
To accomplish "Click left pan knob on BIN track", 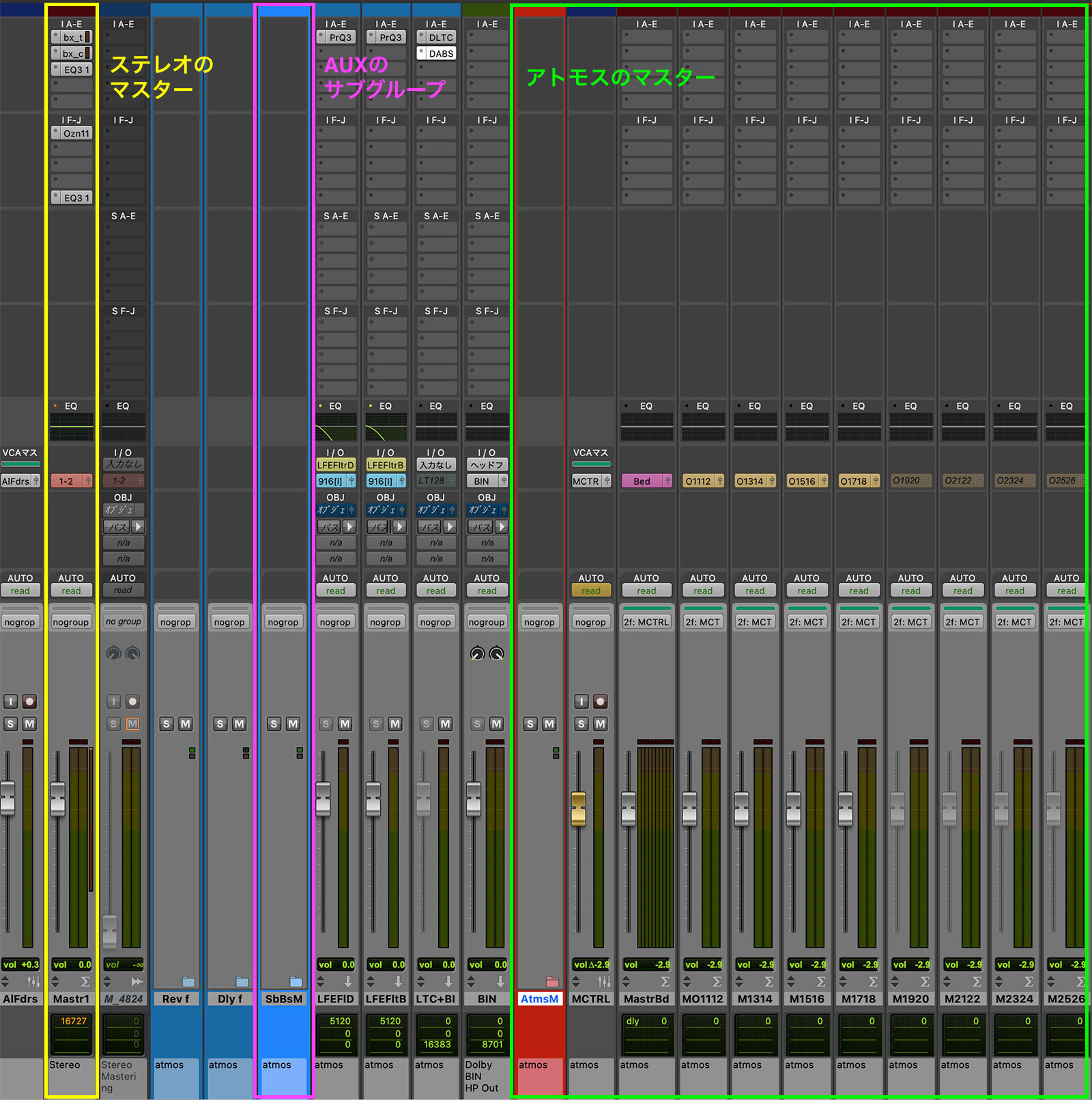I will [477, 653].
